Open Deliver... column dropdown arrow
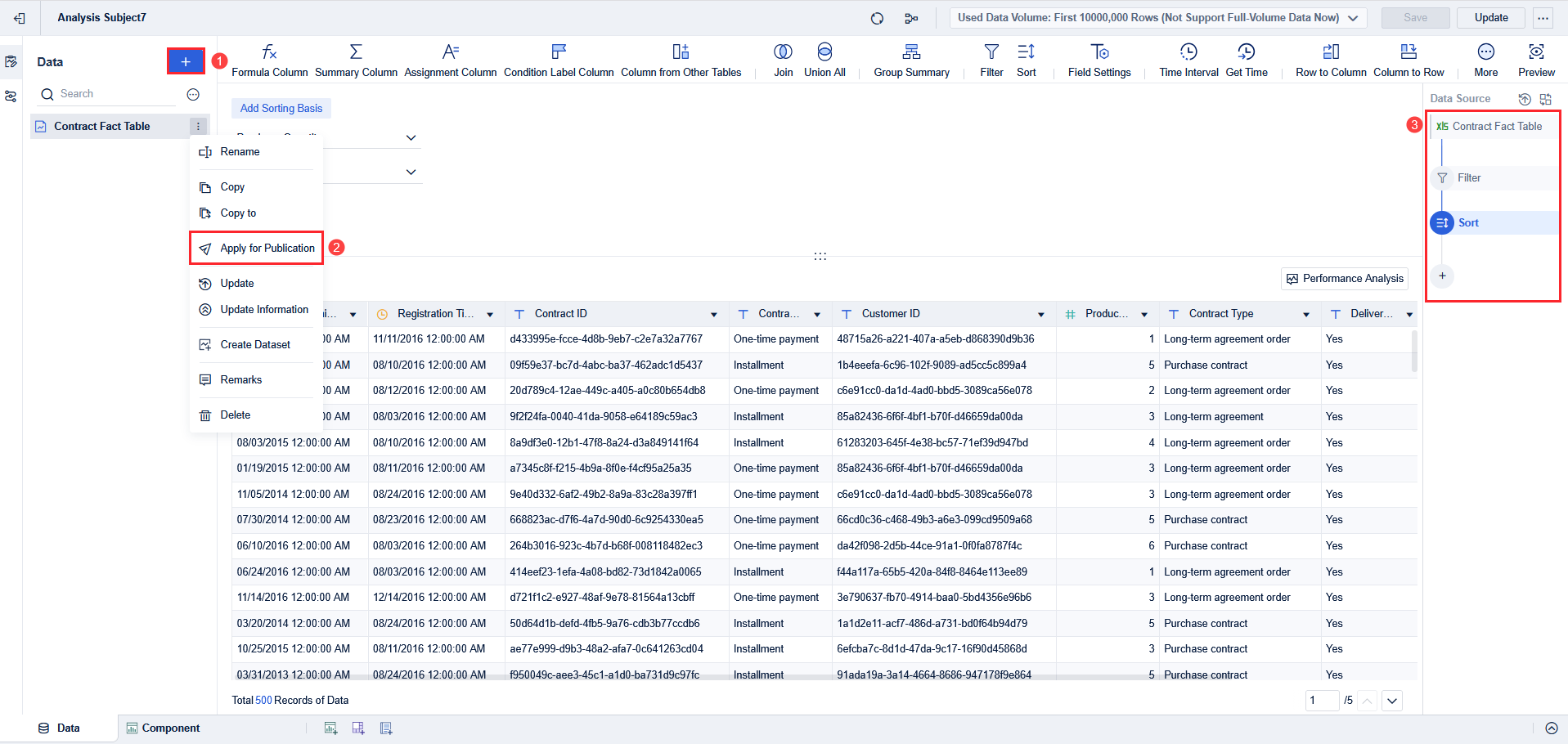Viewport: 1568px width, 744px height. 1409,315
